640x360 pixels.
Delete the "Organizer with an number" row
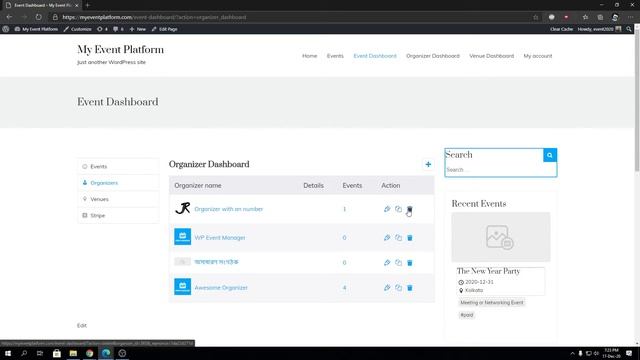[x=410, y=209]
